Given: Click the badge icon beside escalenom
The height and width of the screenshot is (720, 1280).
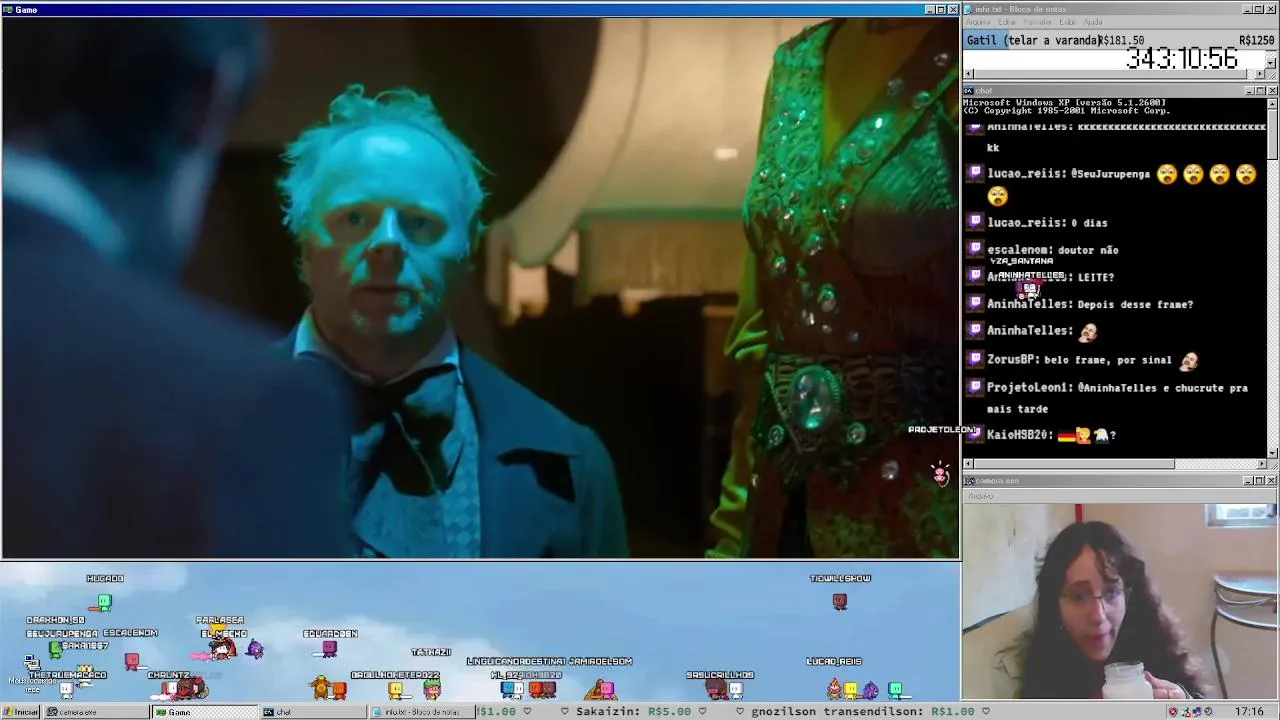Looking at the screenshot, I should tap(976, 249).
